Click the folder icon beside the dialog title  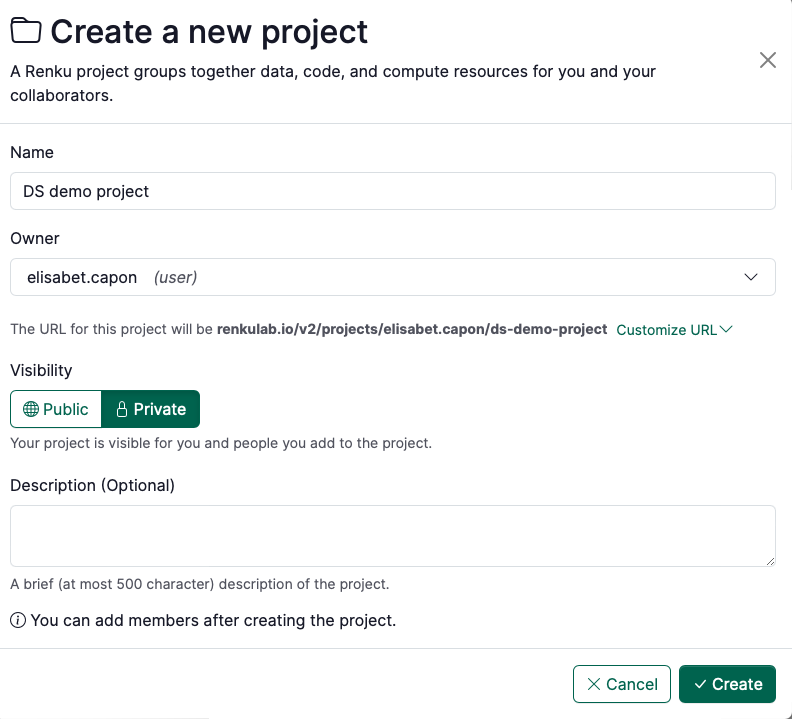25,31
